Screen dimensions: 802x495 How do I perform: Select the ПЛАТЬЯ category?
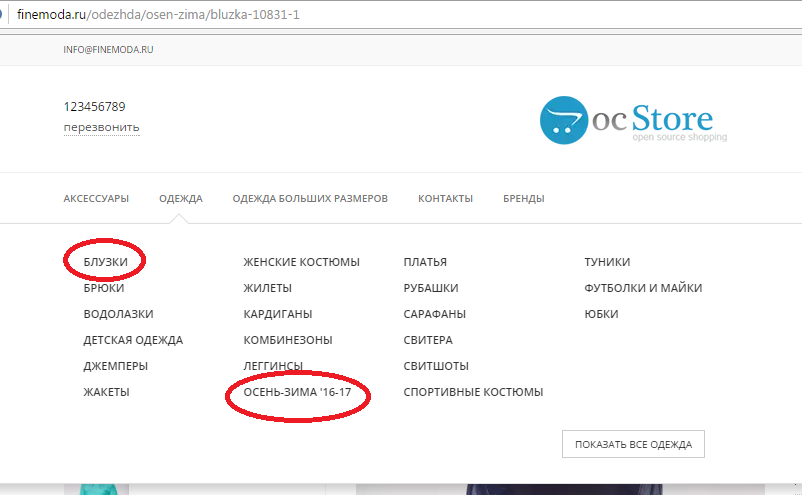[x=425, y=262]
